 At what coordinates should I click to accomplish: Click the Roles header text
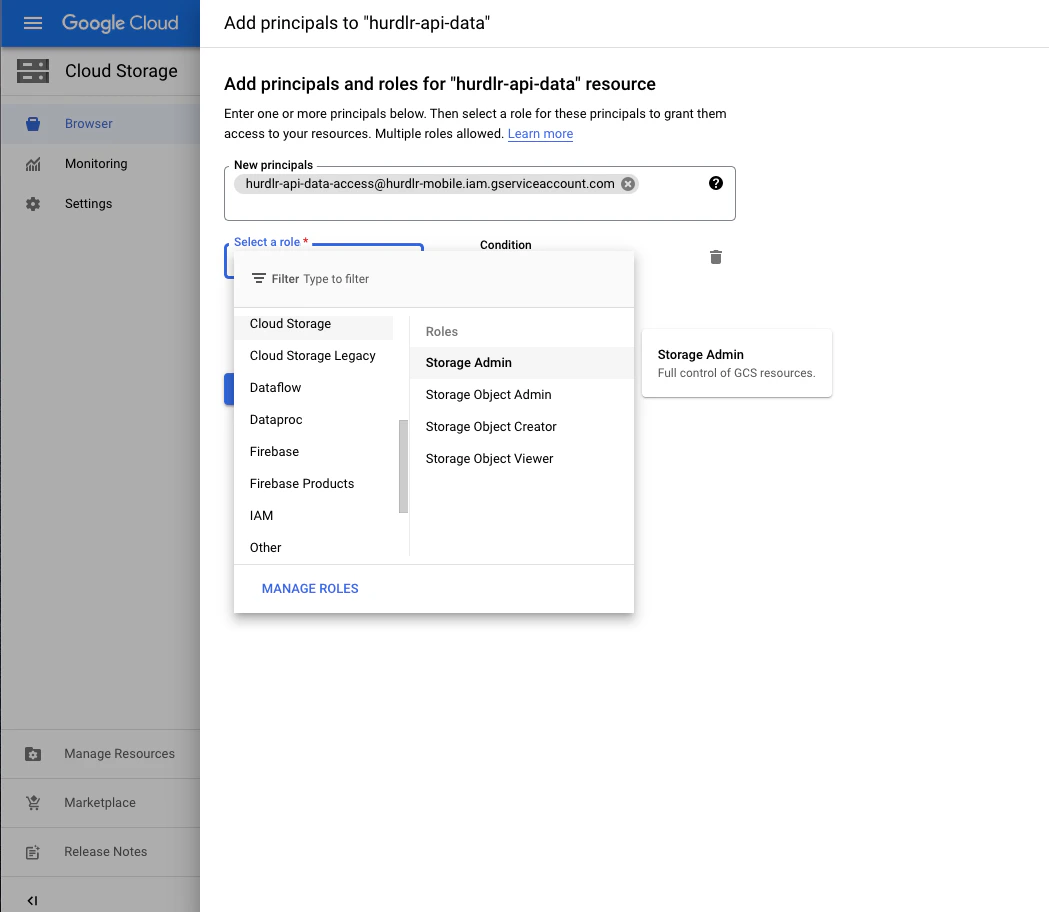(442, 332)
